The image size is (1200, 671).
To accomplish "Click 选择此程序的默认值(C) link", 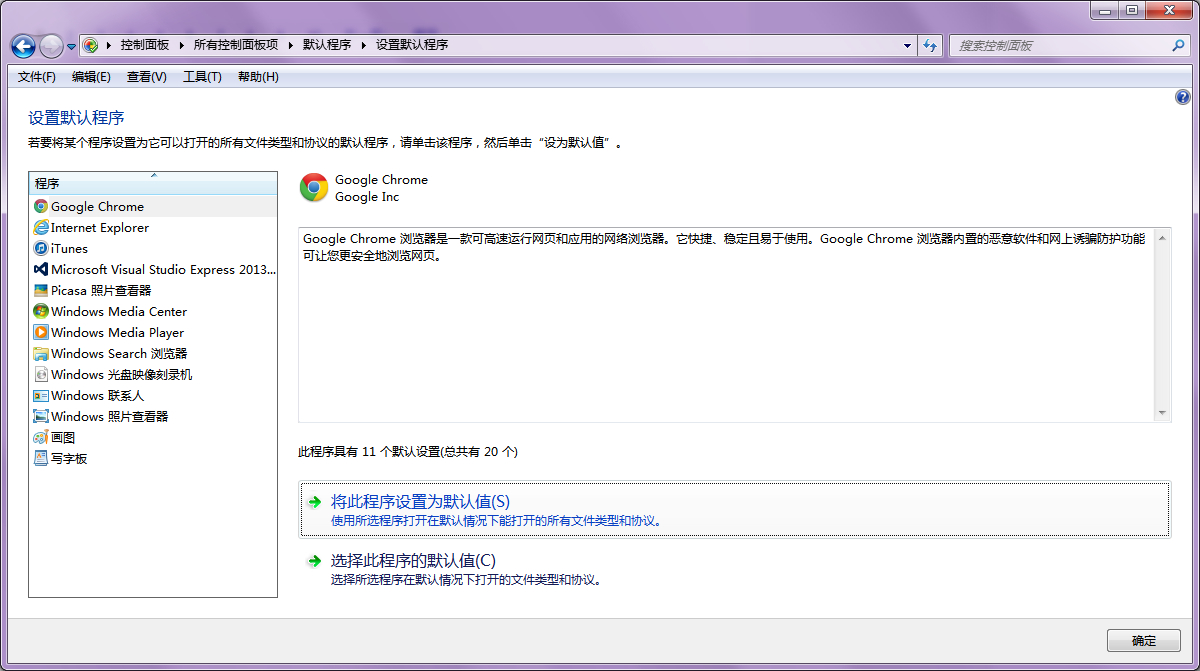I will click(x=413, y=561).
